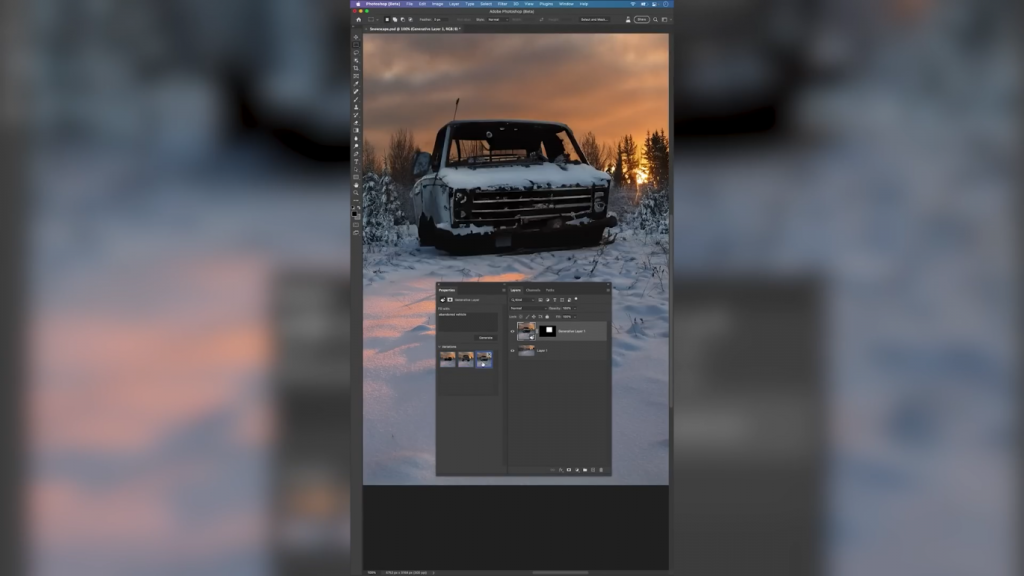Screen dimensions: 1024x576
Task: Select the Pen tool
Action: (356, 154)
